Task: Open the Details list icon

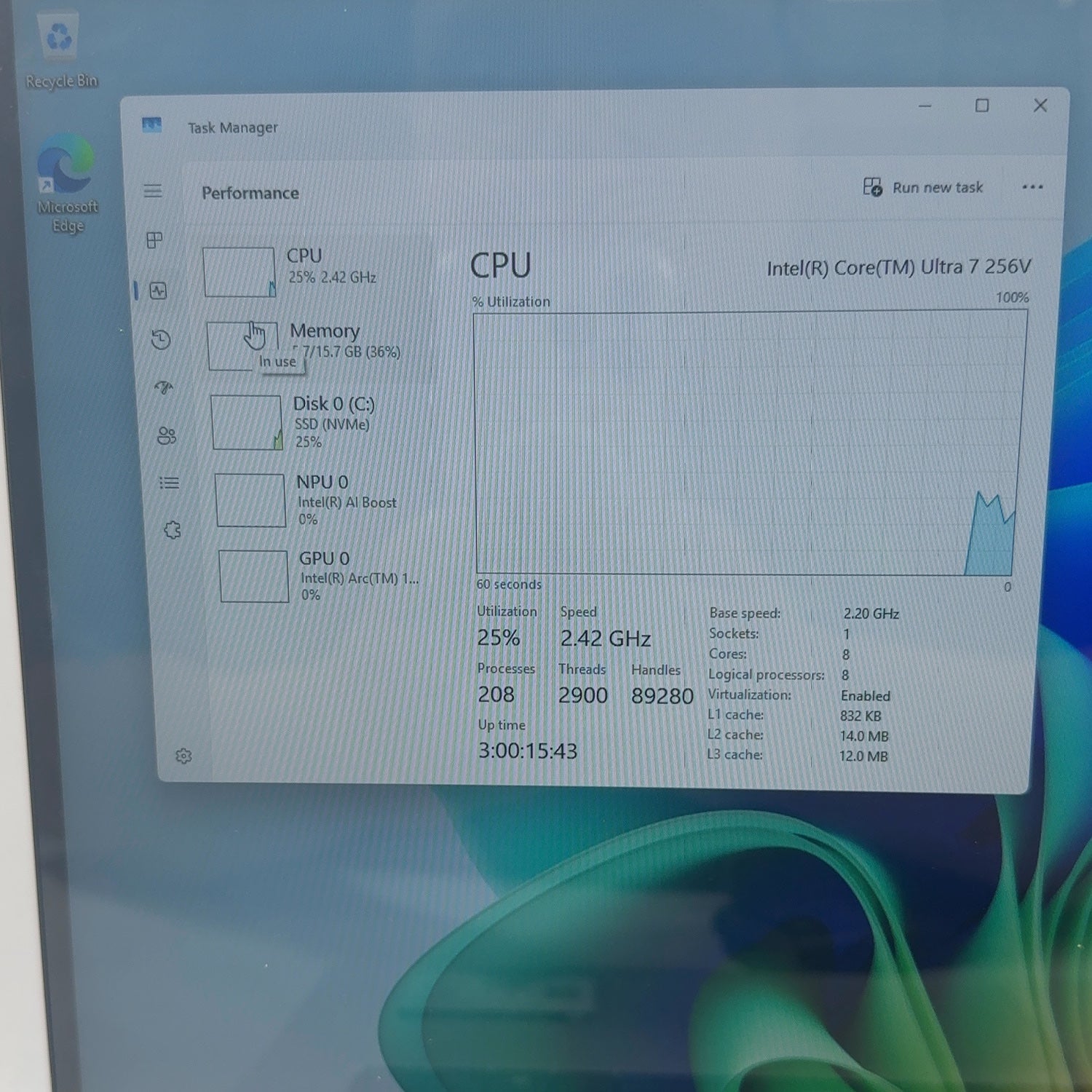Action: [169, 483]
